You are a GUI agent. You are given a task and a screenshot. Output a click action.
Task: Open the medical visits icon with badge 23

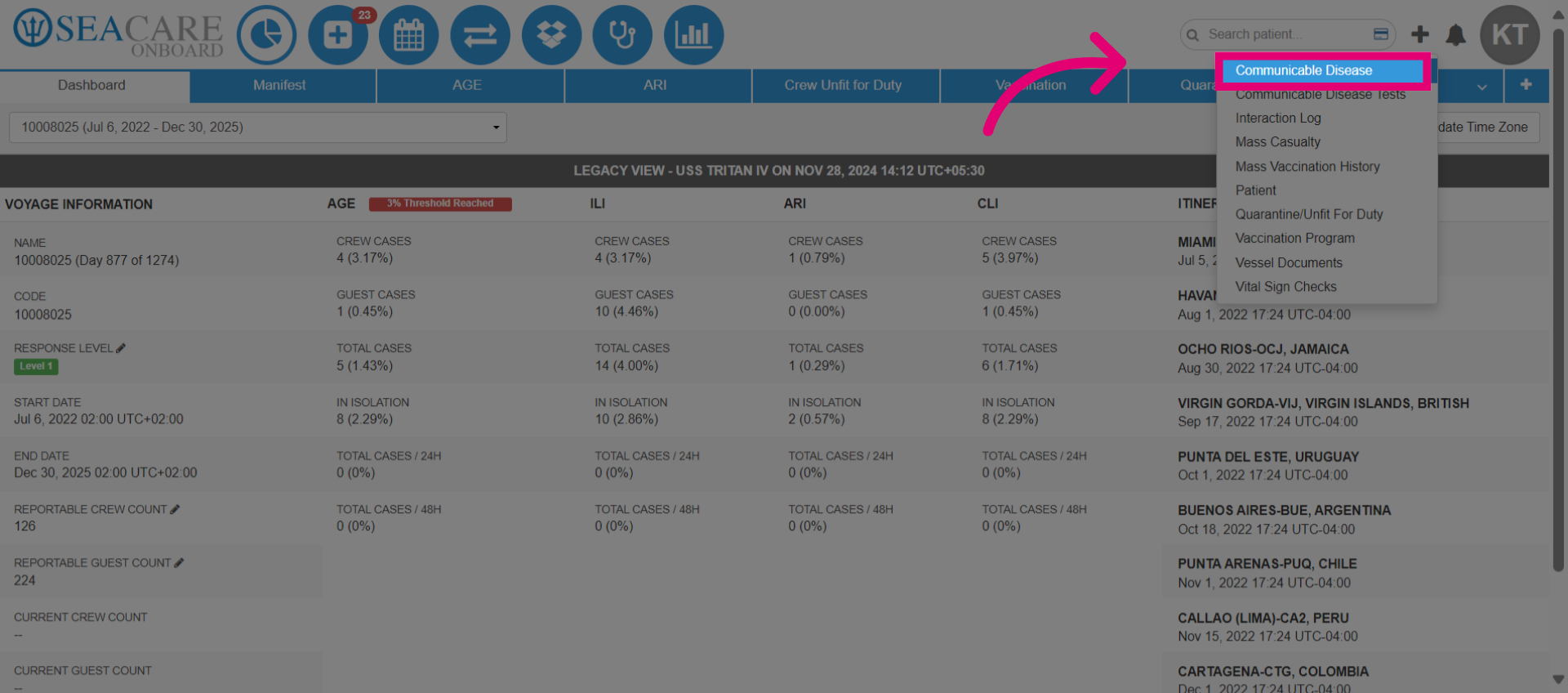tap(338, 35)
